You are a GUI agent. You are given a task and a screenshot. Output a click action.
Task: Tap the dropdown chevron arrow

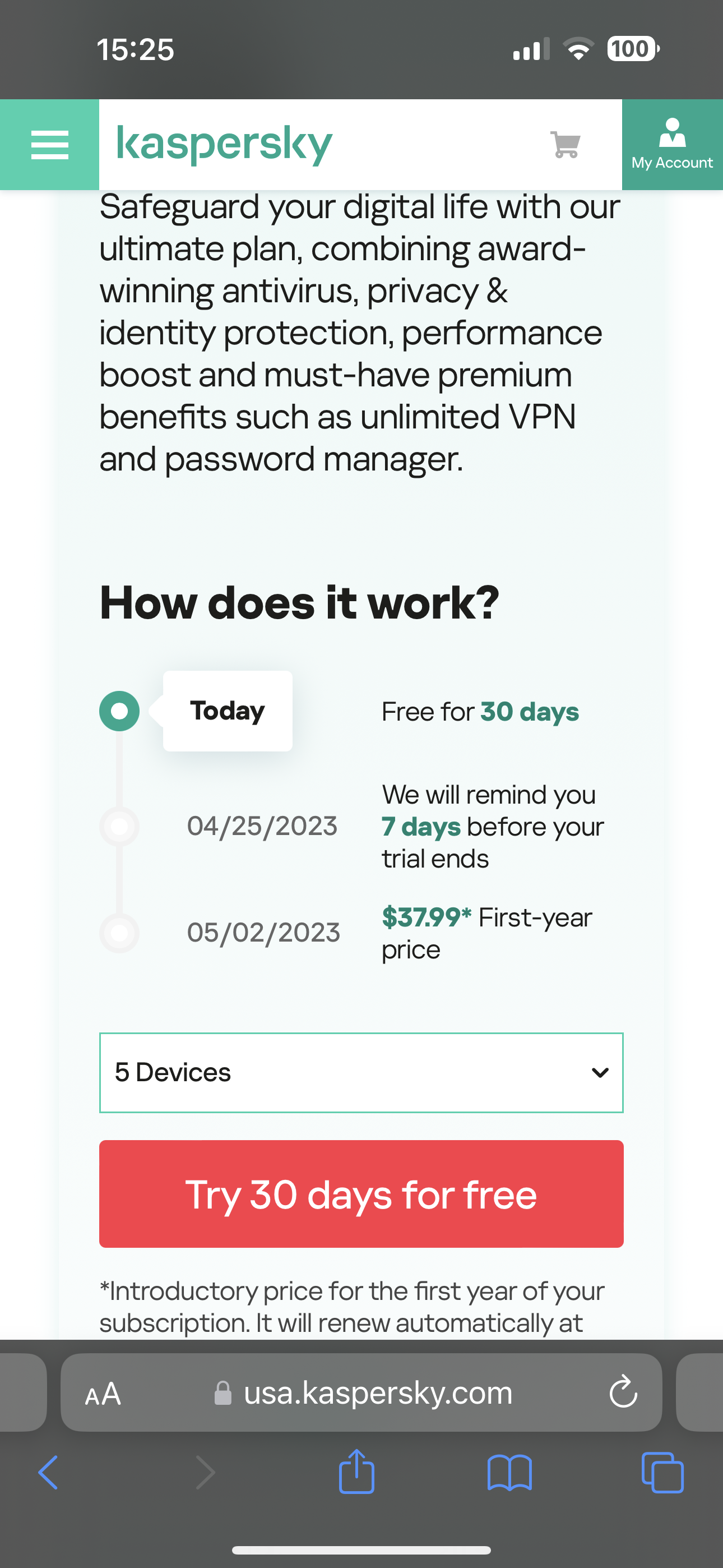[x=600, y=1072]
